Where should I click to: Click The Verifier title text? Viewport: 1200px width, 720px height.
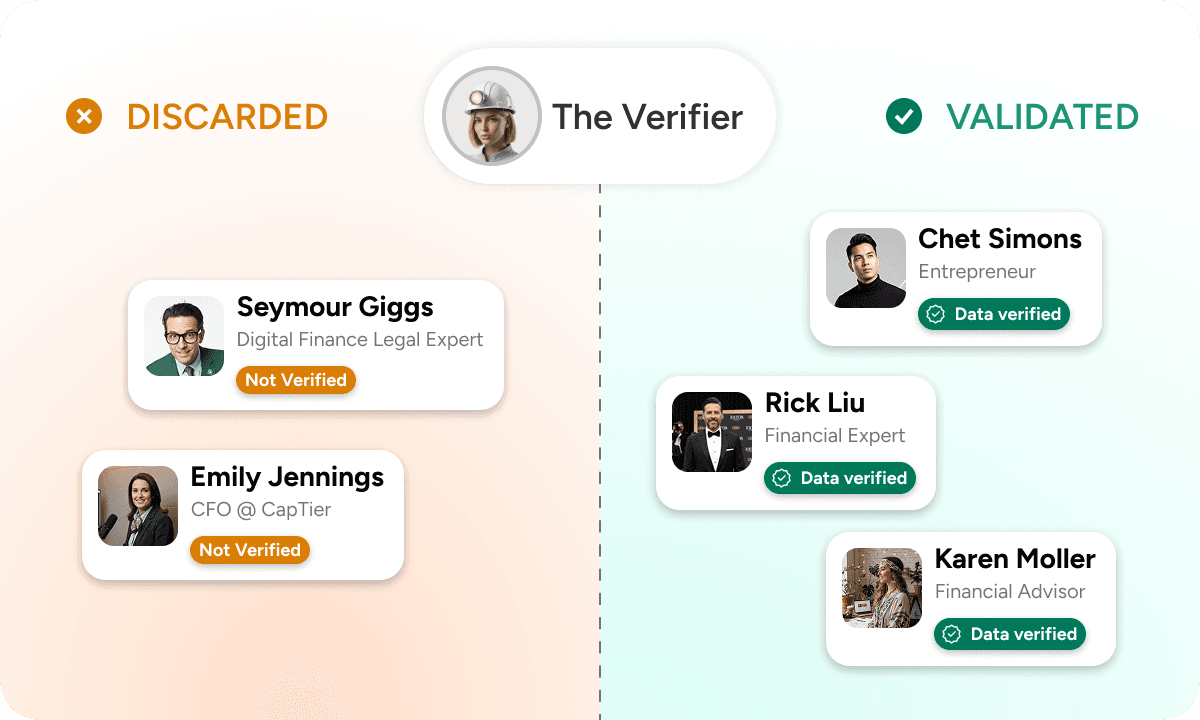[x=647, y=117]
